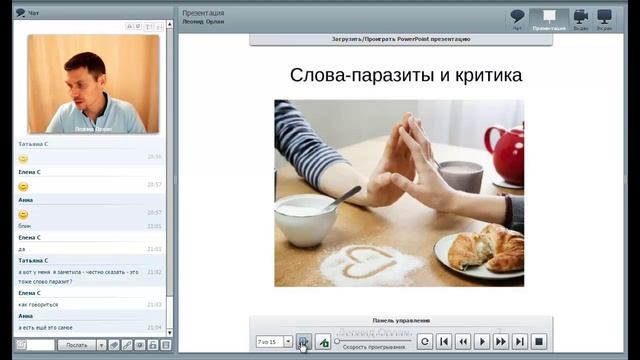Click the notepad icon left of chat input
The image size is (640, 360).
[21, 345]
